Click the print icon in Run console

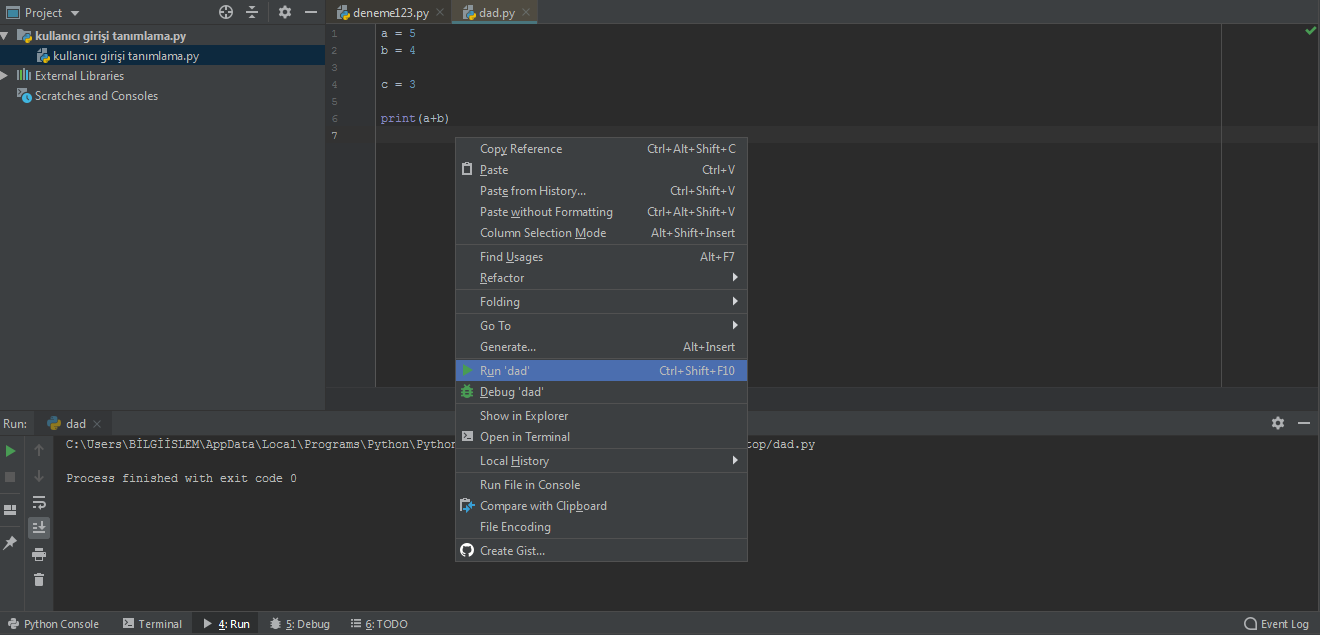[x=39, y=554]
